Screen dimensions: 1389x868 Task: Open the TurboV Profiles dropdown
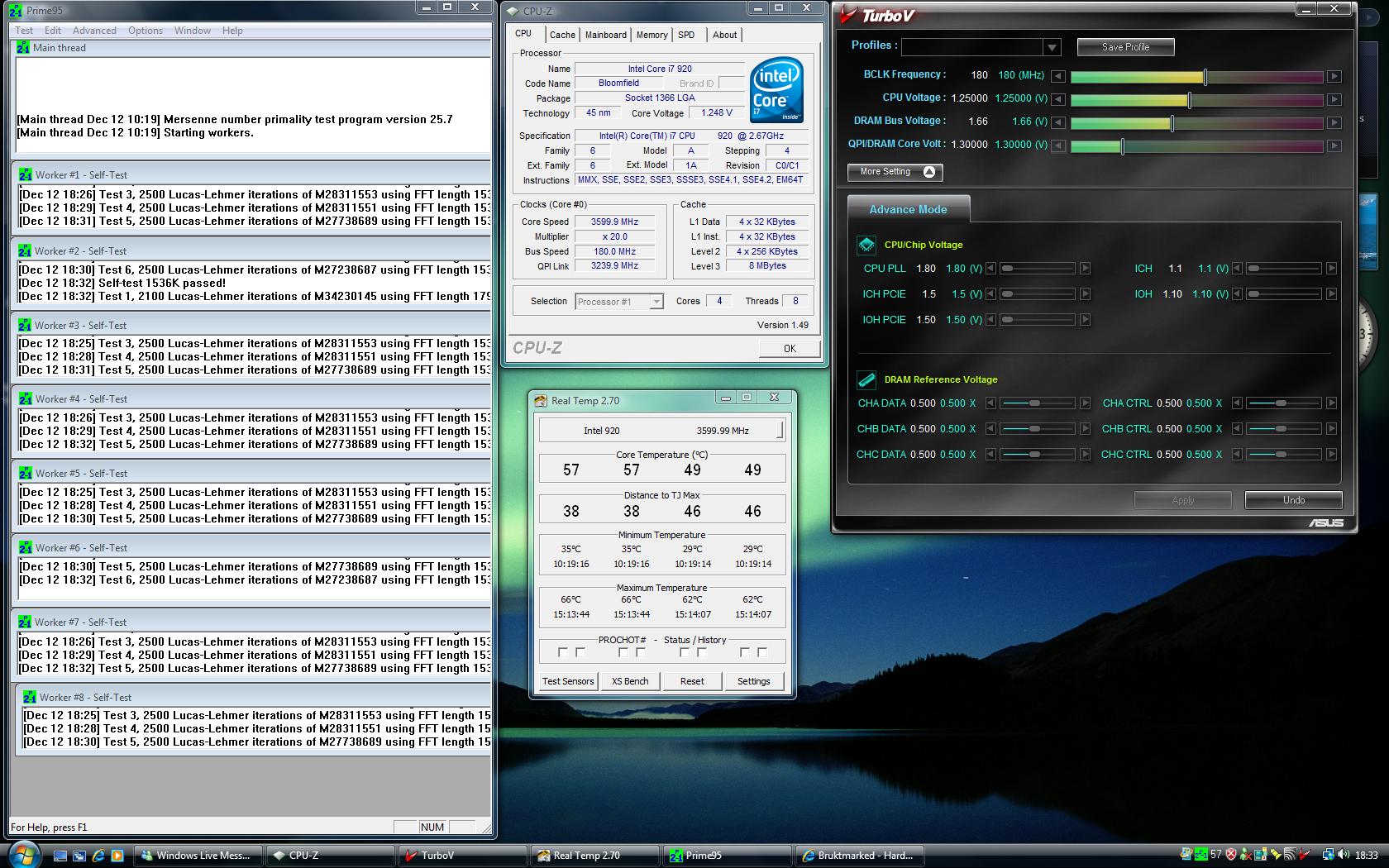(1052, 47)
